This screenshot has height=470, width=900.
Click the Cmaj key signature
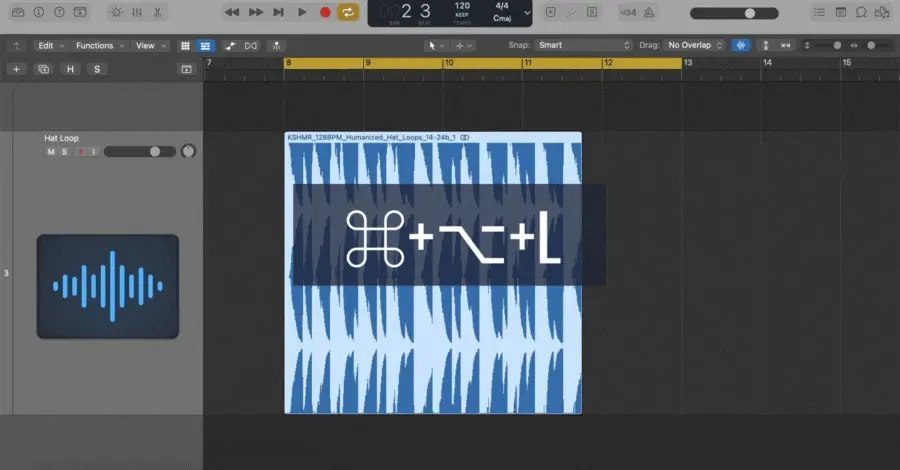[x=502, y=18]
